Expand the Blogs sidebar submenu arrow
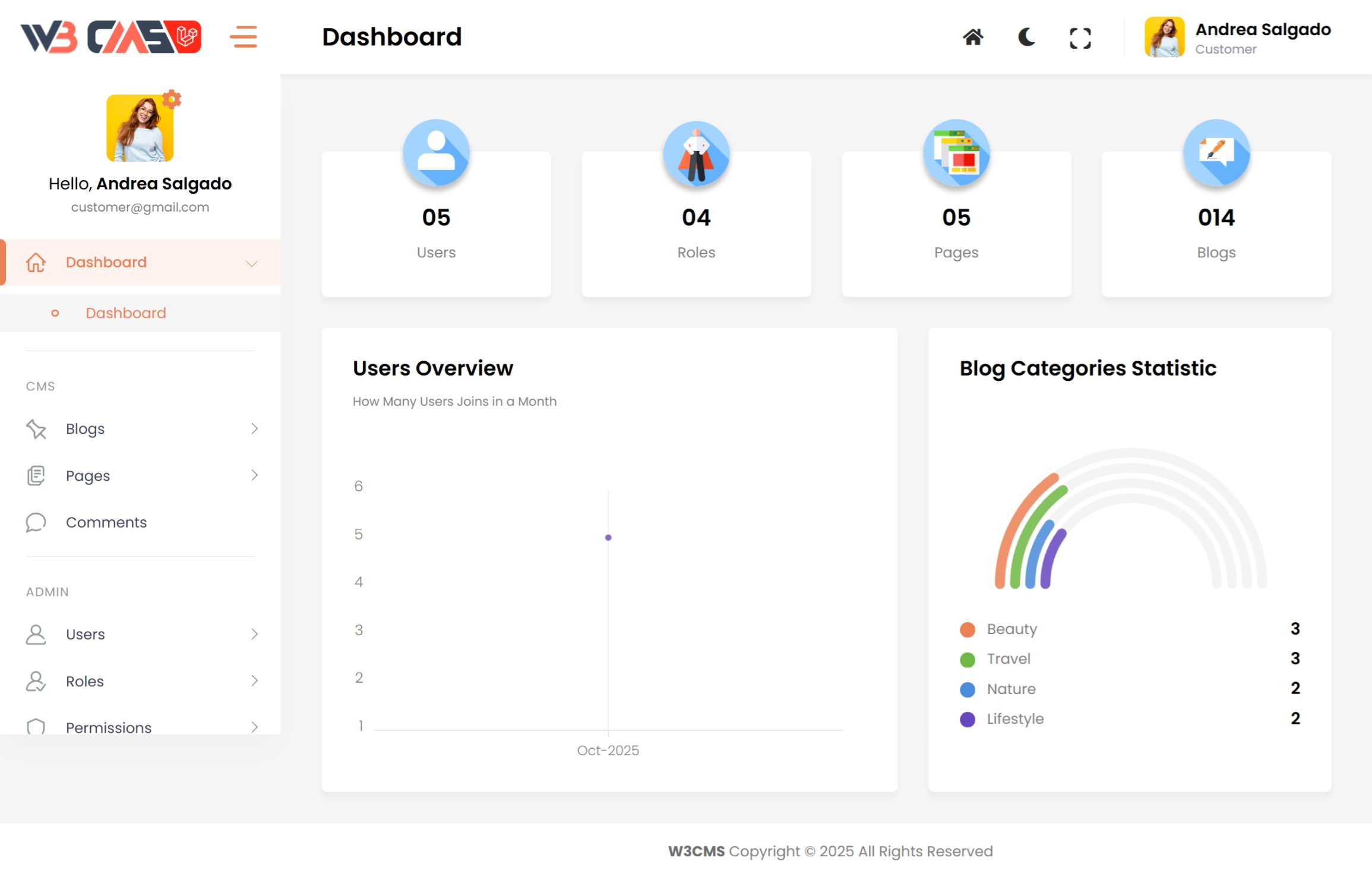 [254, 428]
